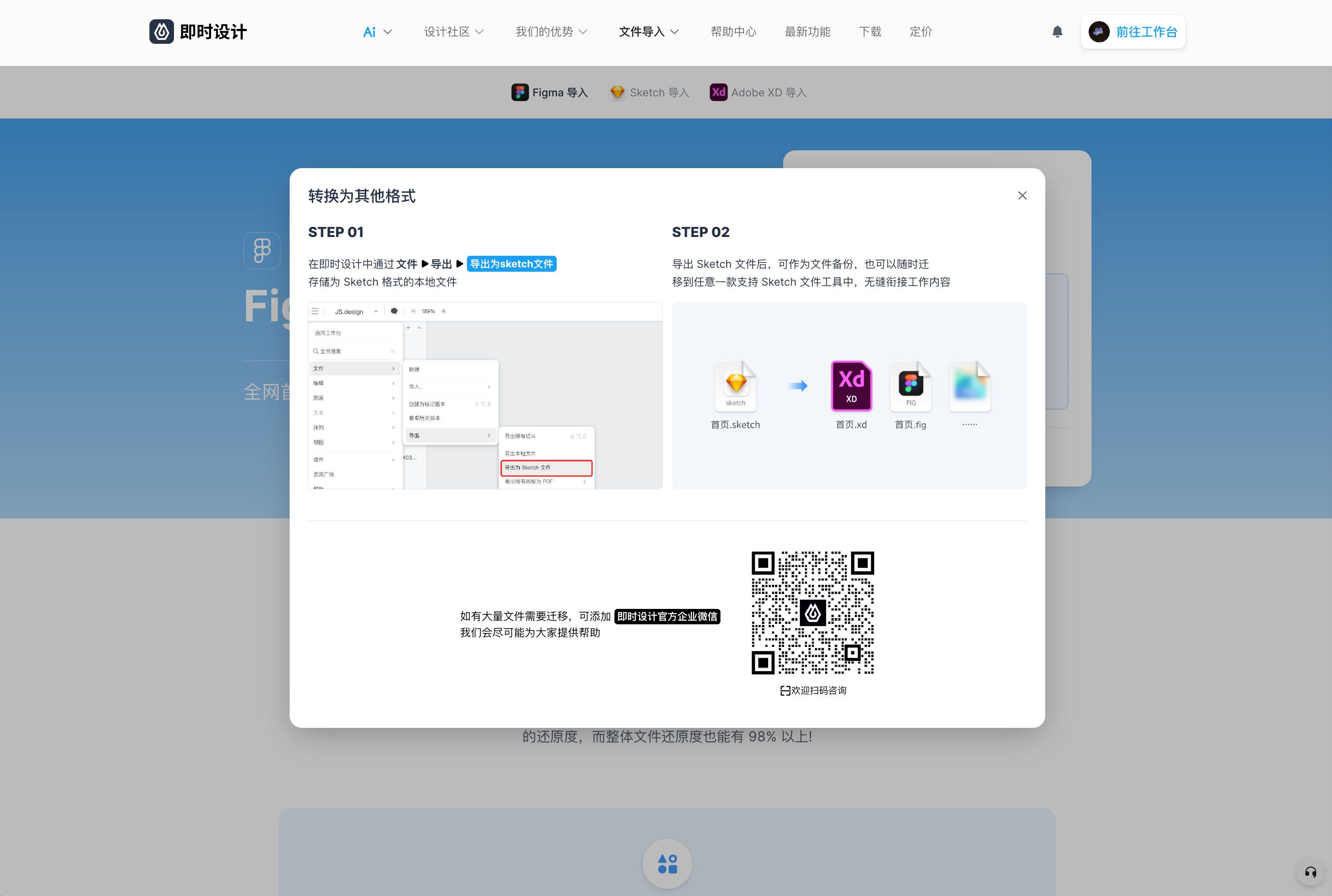Viewport: 1332px width, 896px height.
Task: Click the blue arrow between file icons
Action: click(798, 386)
